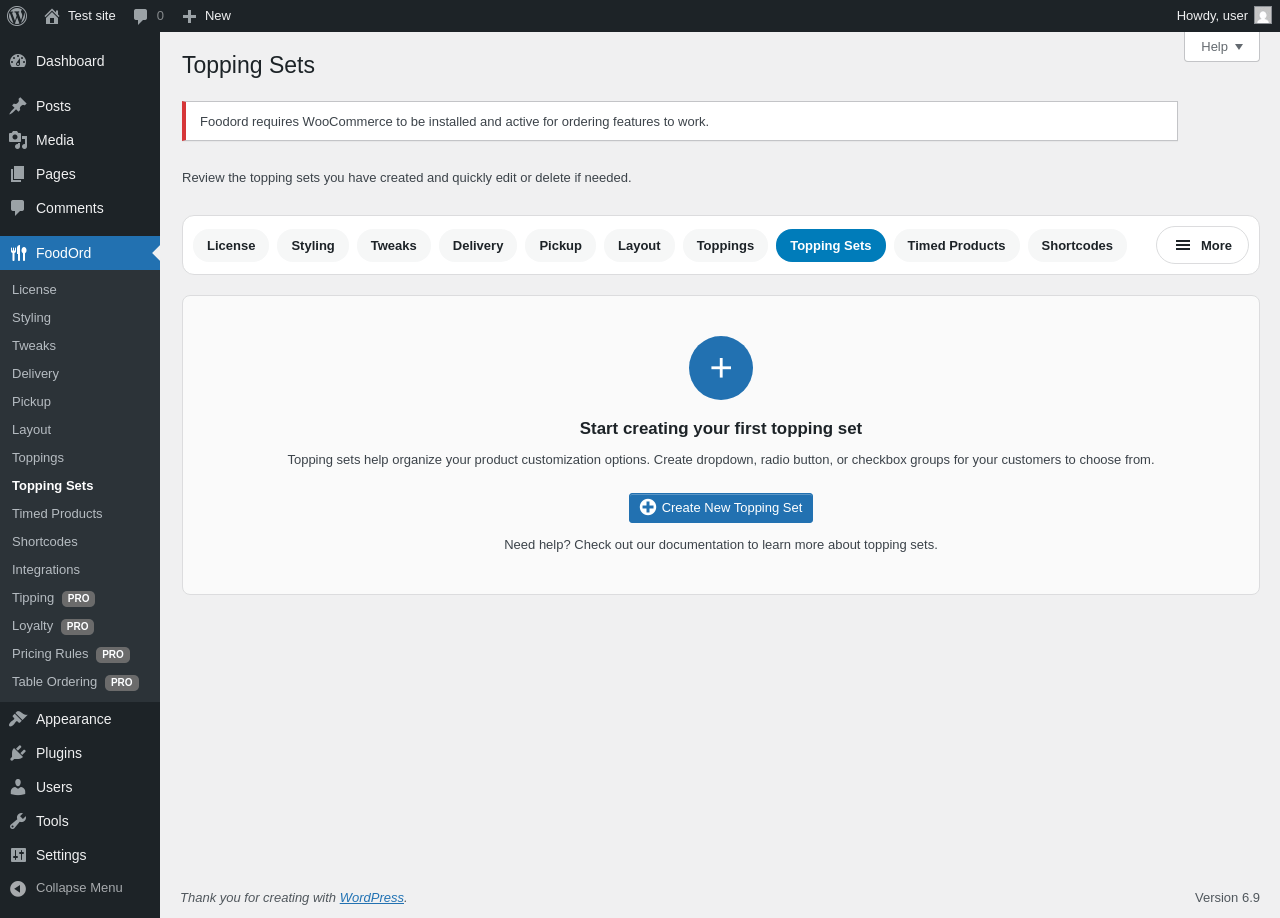Image resolution: width=1280 pixels, height=918 pixels.
Task: Expand the Help dropdown
Action: point(1222,46)
